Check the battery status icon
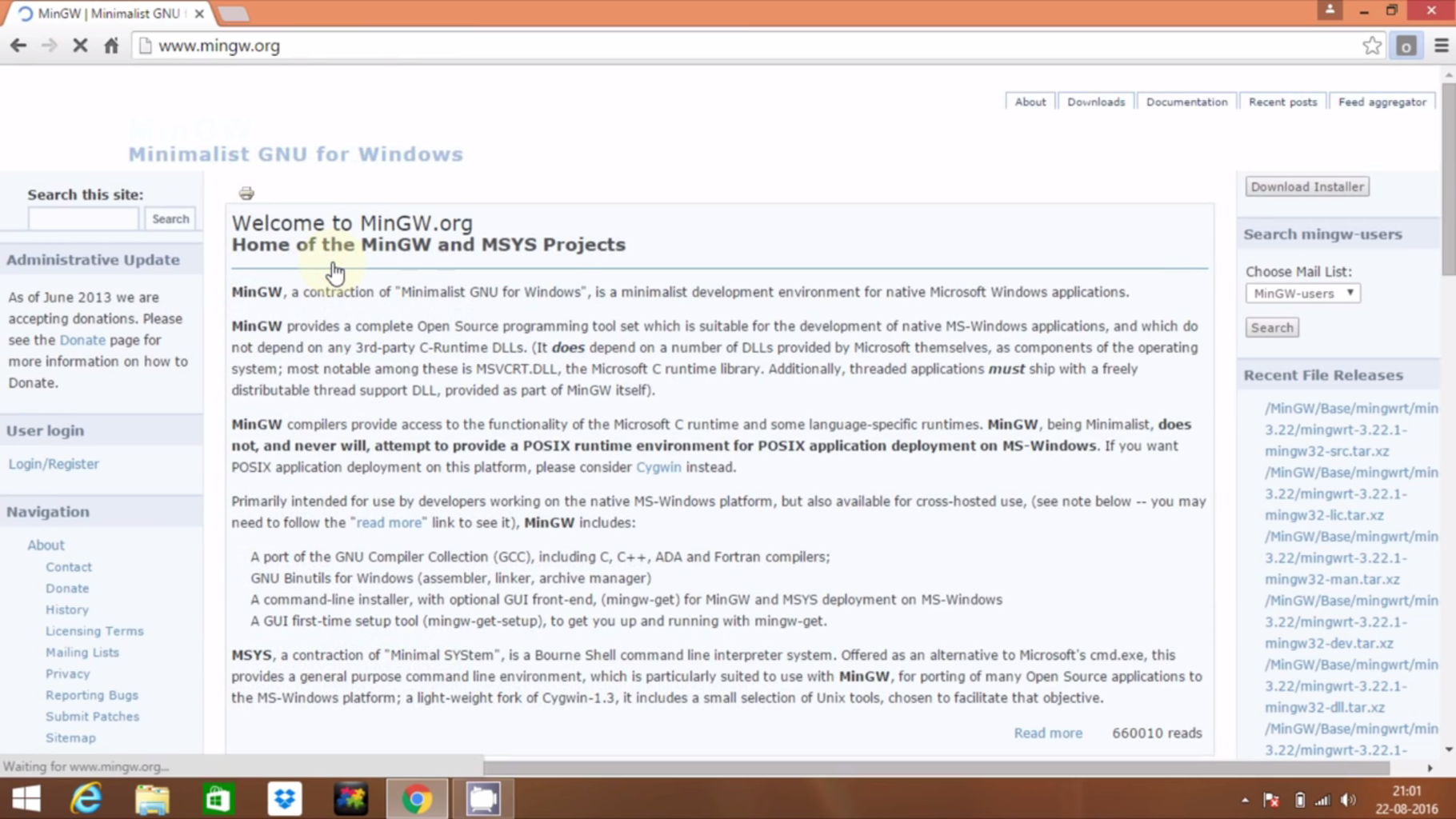The image size is (1456, 819). 1299,800
